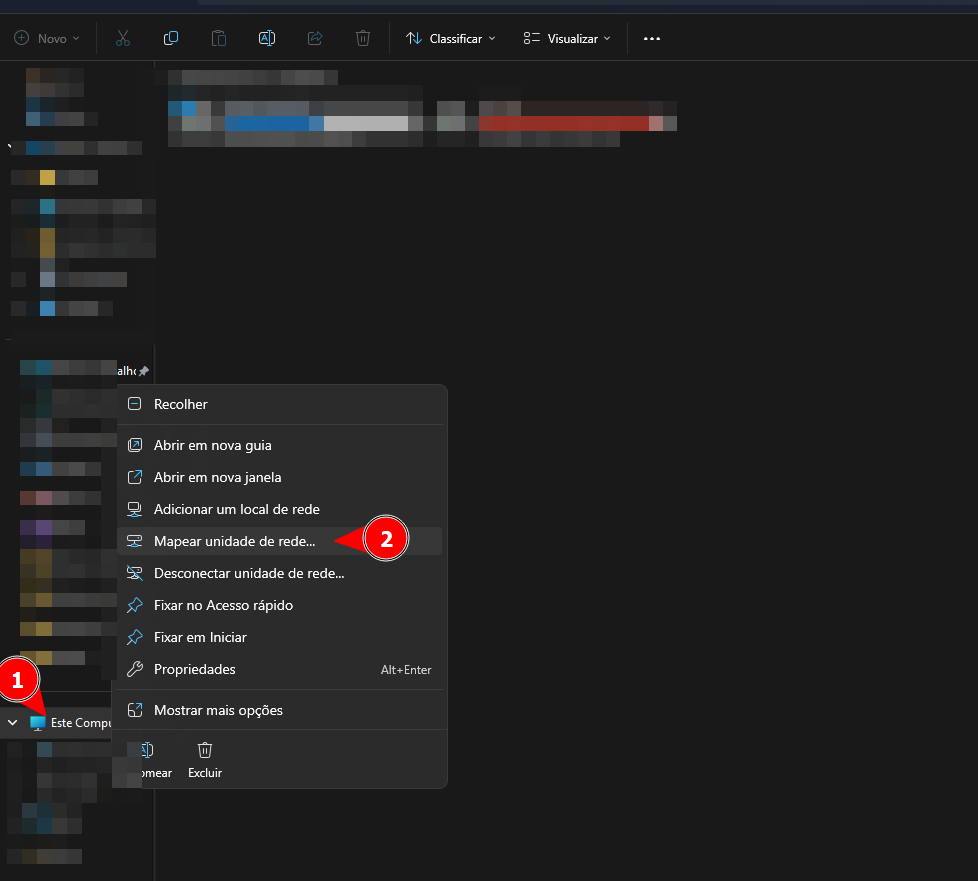Screen dimensions: 978x881
Task: Open the Novo dropdown button
Action: click(48, 38)
